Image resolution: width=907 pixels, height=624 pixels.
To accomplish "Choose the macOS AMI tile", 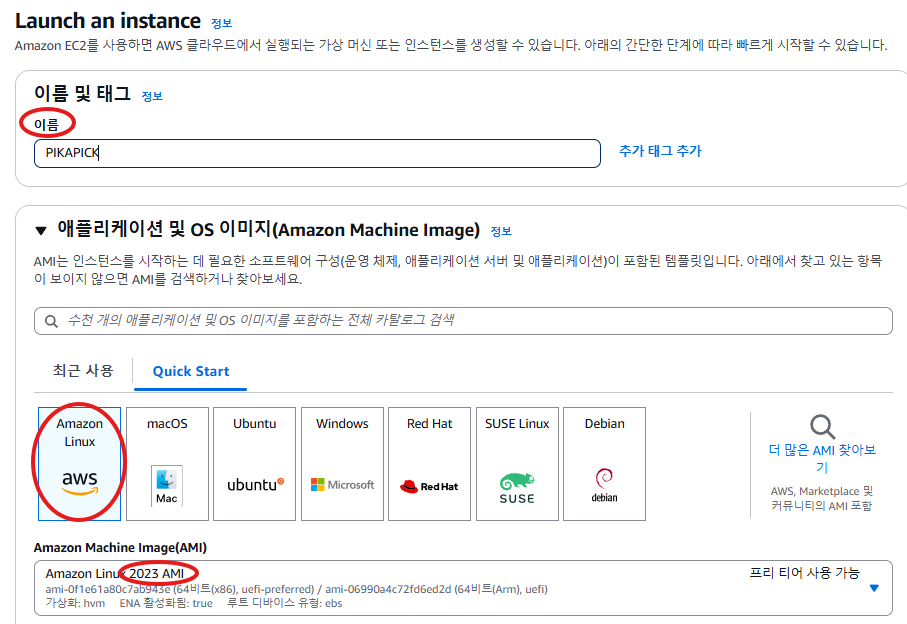I will coord(167,464).
